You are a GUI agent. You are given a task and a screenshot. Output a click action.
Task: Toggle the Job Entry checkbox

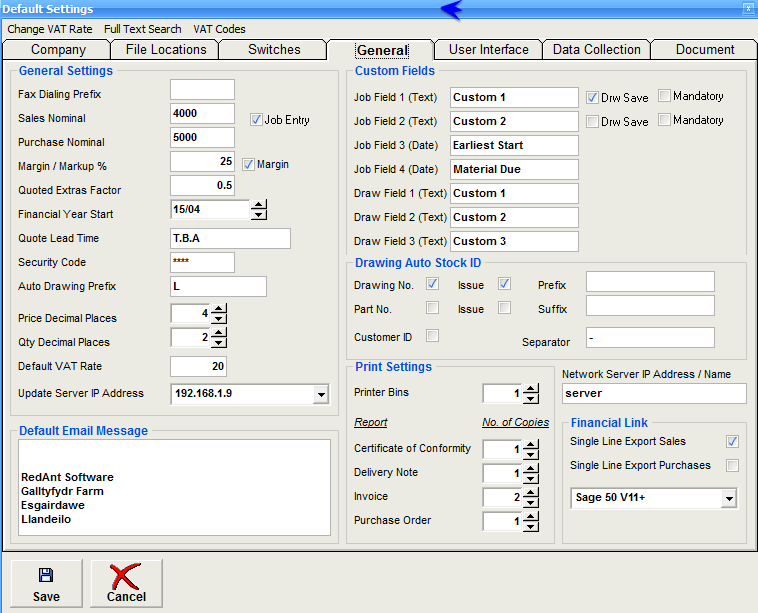point(256,119)
